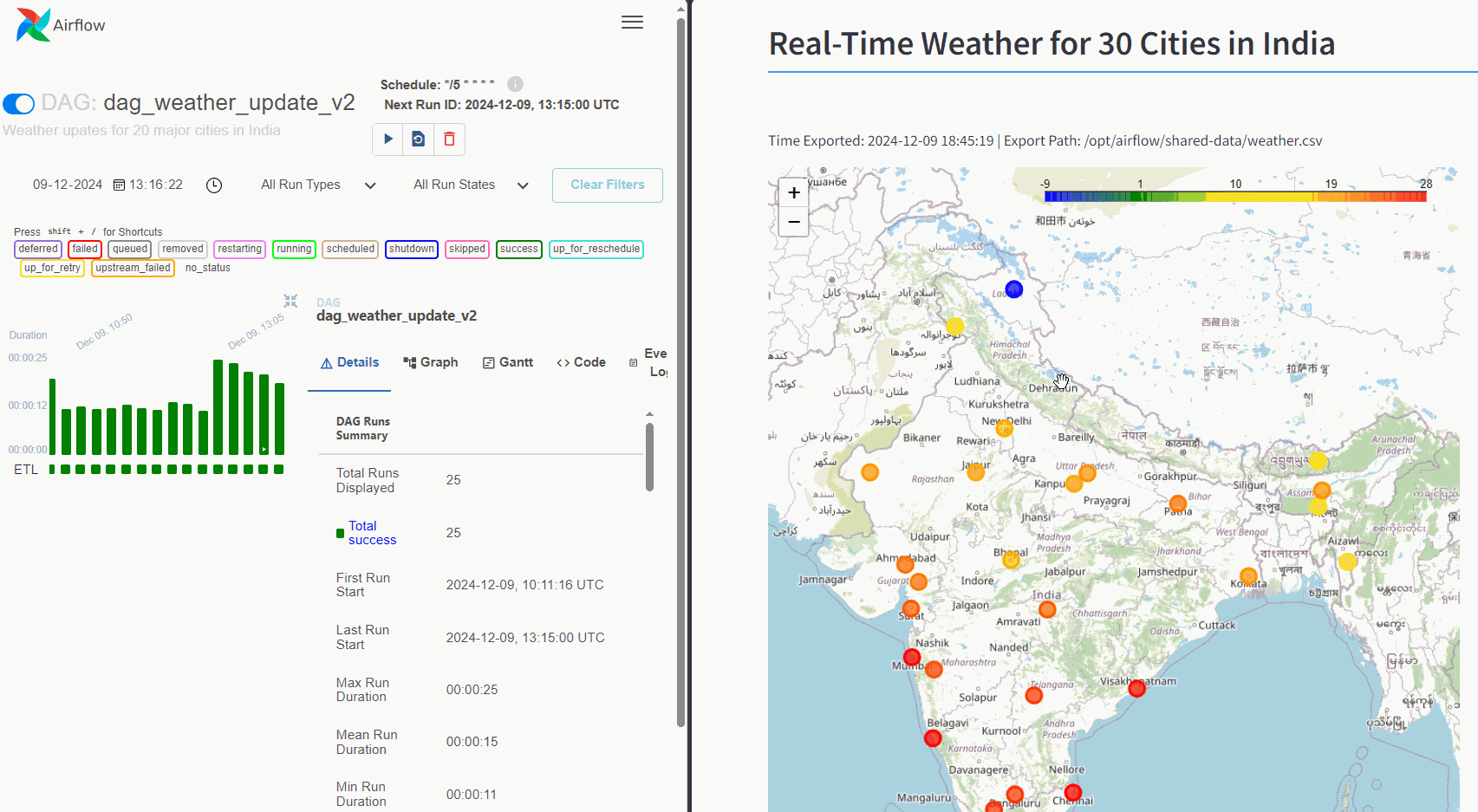
Task: Switch to the Graph tab
Action: coord(431,362)
